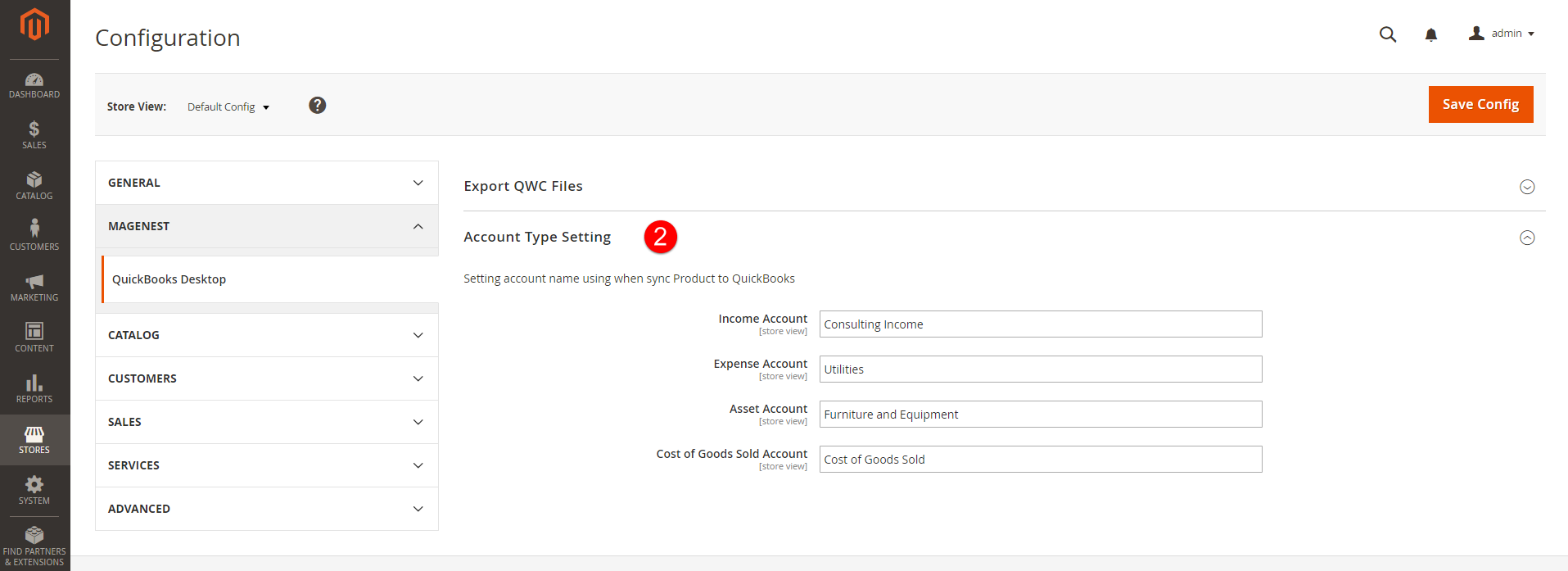Open the Sales dollar-sign menu
The image size is (1568, 571).
34,135
